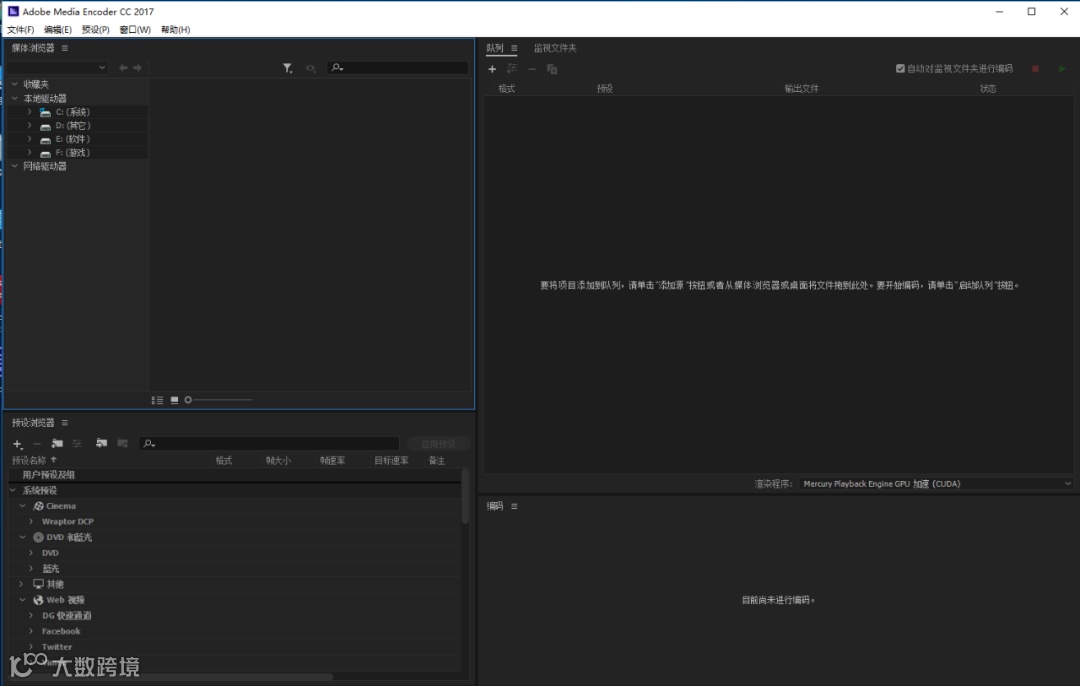Export the selected presets

click(123, 443)
